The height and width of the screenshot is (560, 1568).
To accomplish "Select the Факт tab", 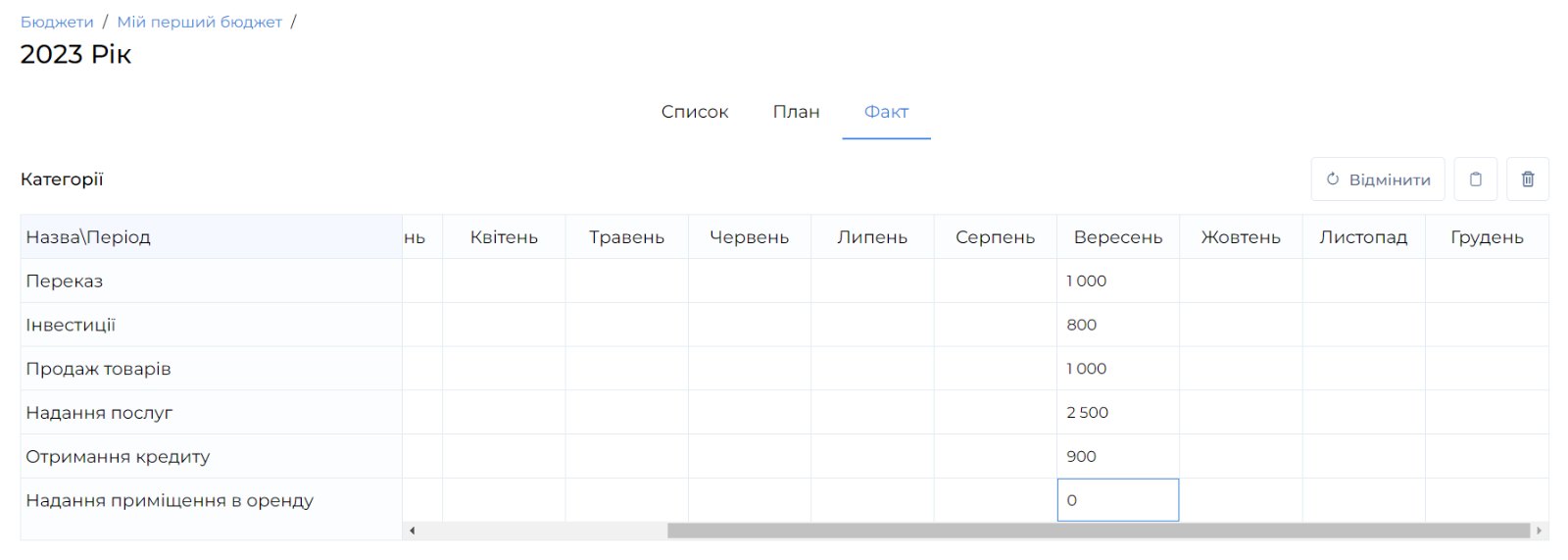I will tap(886, 112).
